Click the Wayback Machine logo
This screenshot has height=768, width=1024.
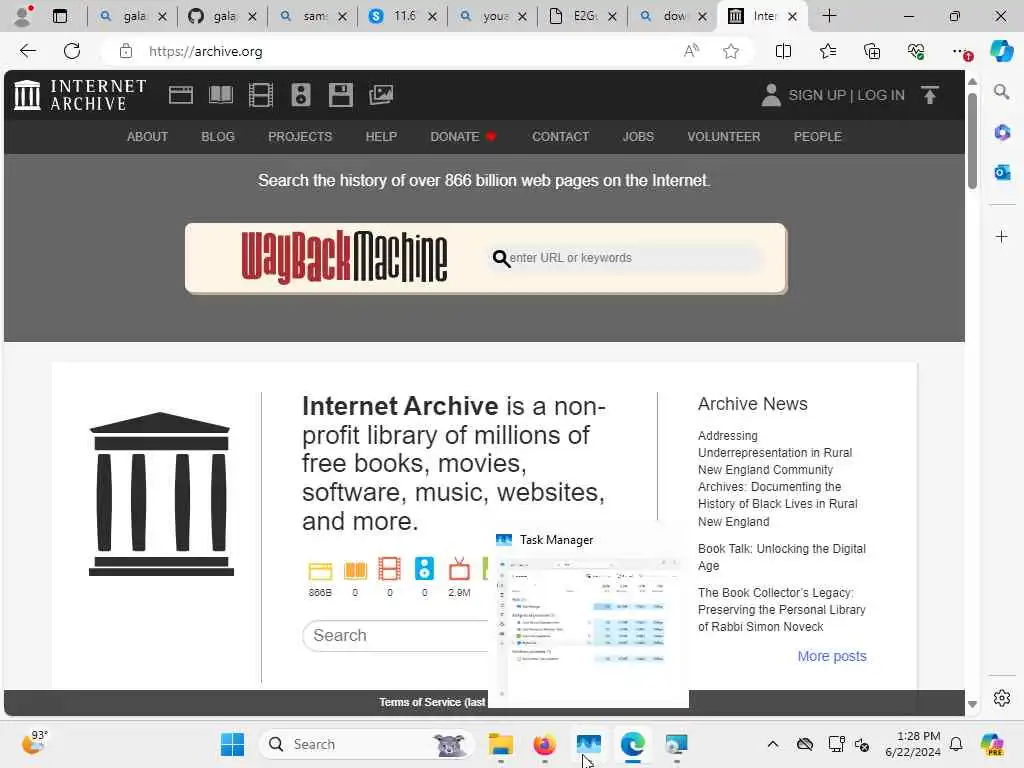click(344, 257)
